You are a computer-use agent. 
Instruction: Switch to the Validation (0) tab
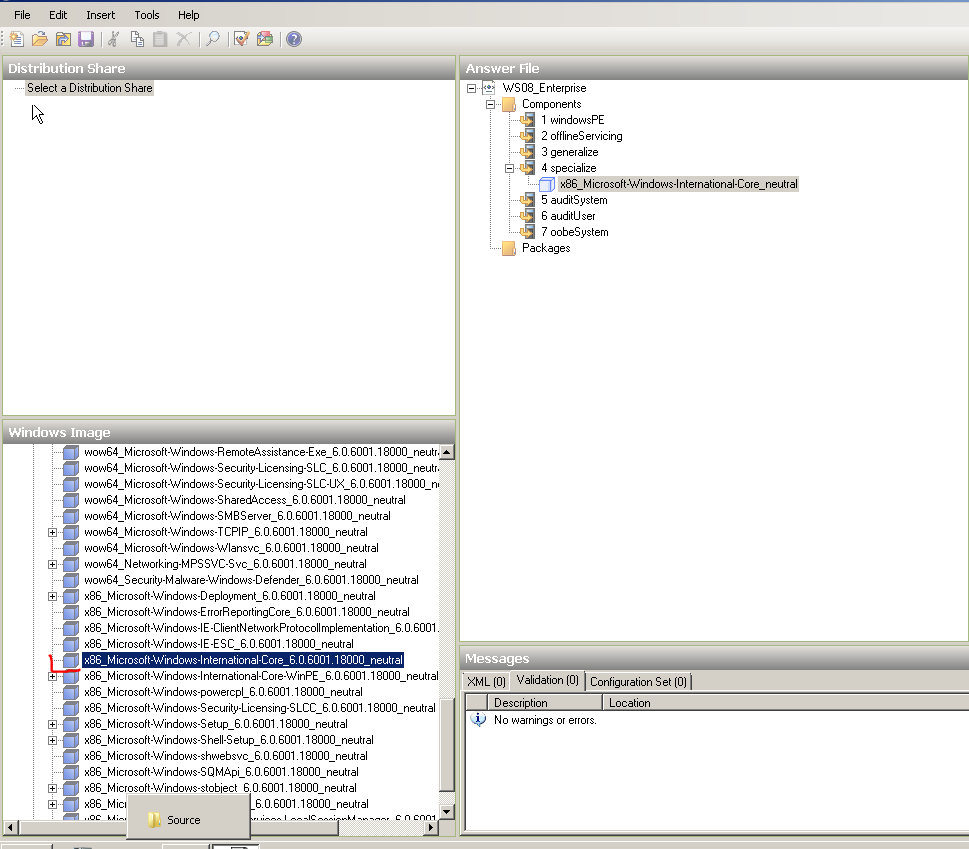(548, 680)
